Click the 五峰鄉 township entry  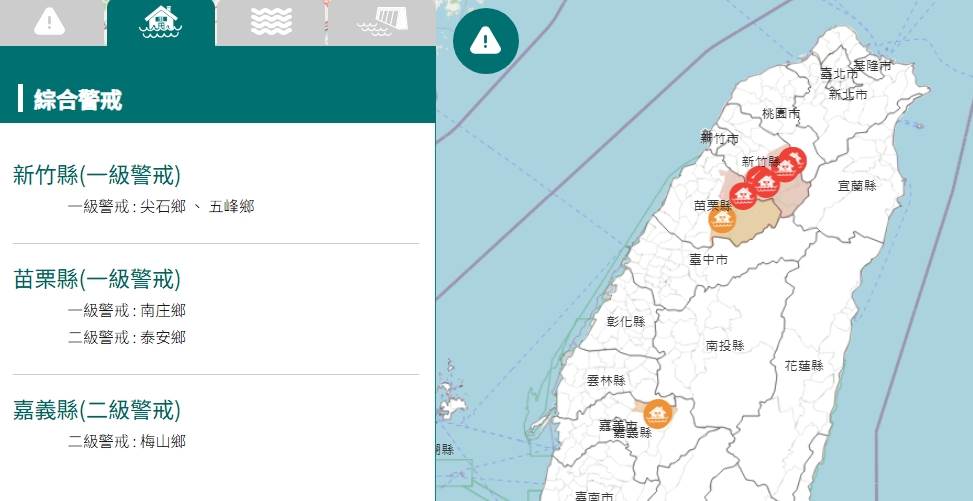tap(231, 207)
